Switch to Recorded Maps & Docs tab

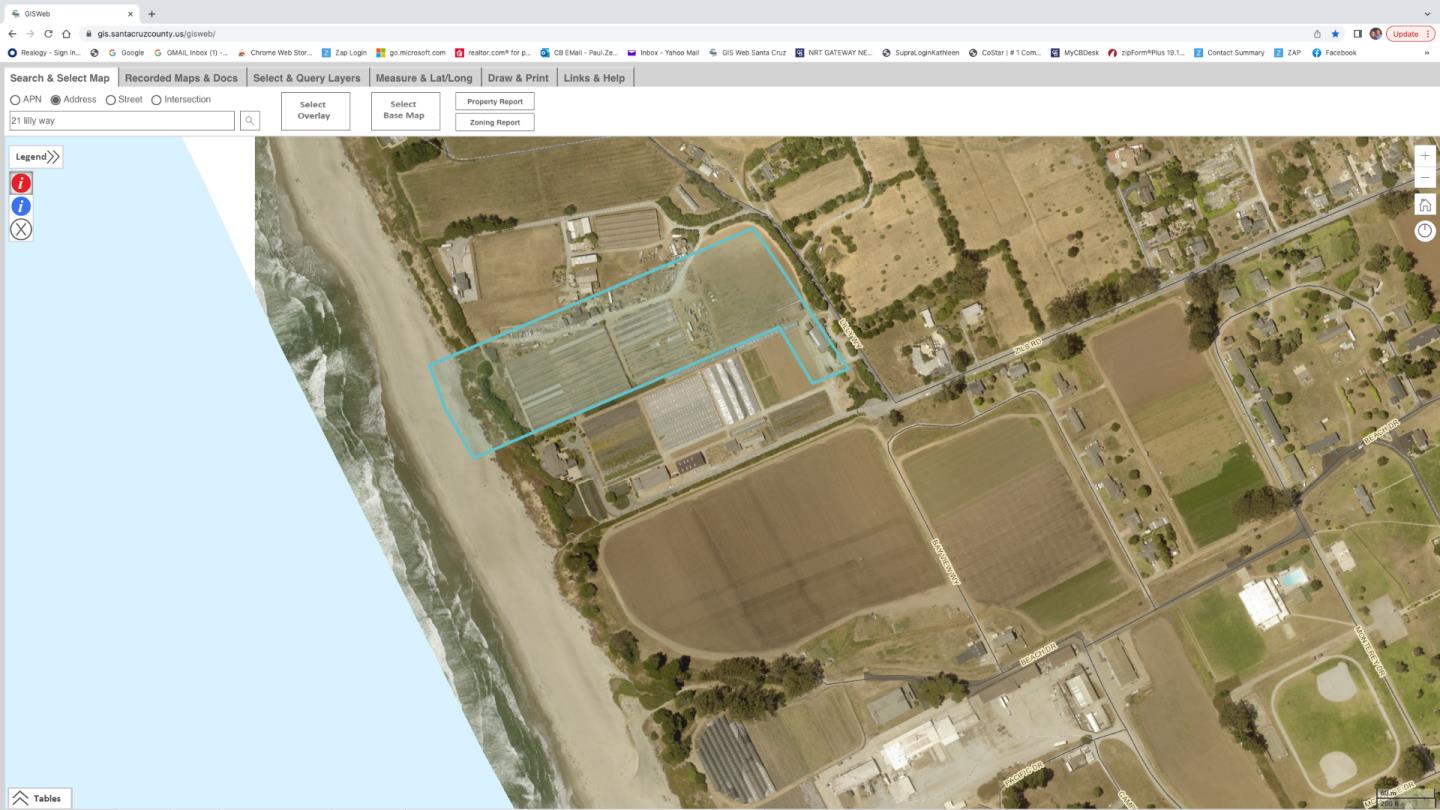tap(181, 78)
